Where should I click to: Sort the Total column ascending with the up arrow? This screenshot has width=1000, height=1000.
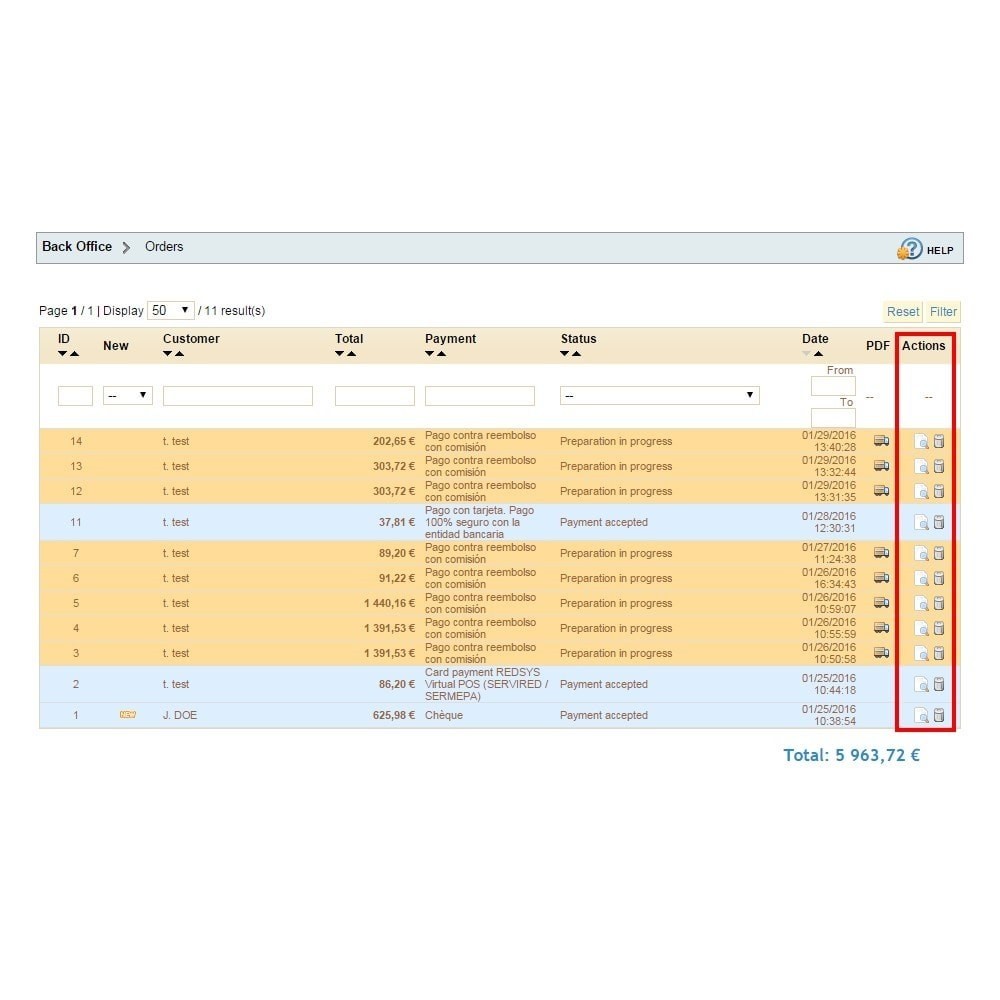click(x=351, y=354)
